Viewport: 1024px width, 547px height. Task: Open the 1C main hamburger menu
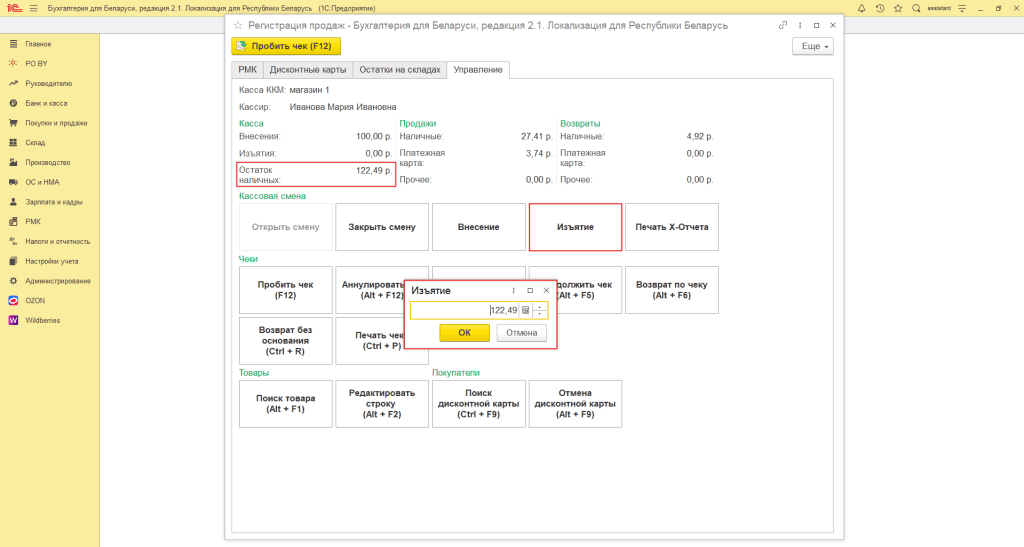pos(33,8)
